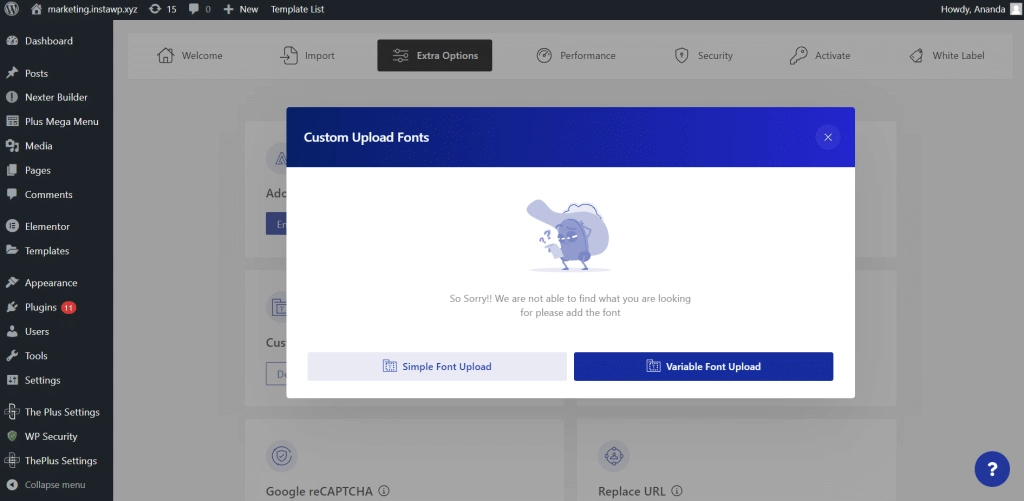1024x501 pixels.
Task: Open the New content dropdown in admin bar
Action: (x=240, y=9)
